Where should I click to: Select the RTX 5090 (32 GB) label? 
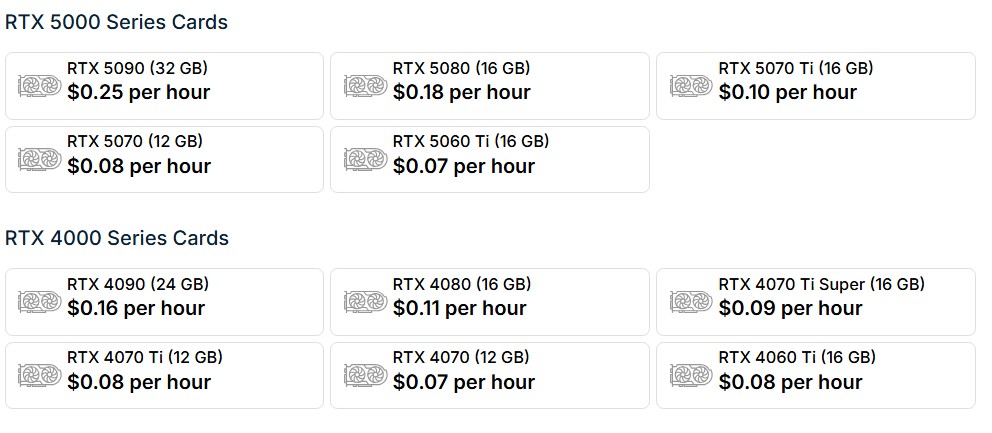pyautogui.click(x=137, y=69)
